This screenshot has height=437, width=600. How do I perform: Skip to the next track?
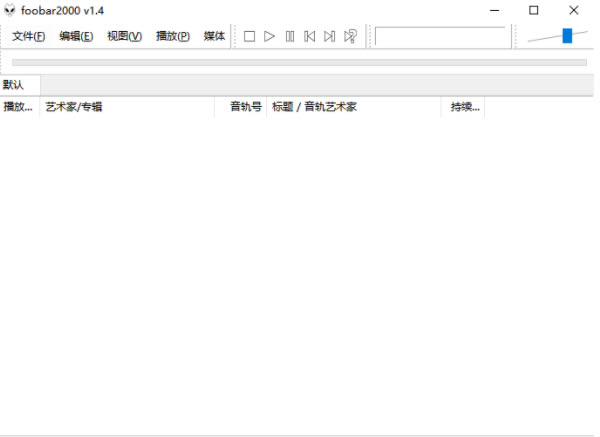pyautogui.click(x=329, y=36)
